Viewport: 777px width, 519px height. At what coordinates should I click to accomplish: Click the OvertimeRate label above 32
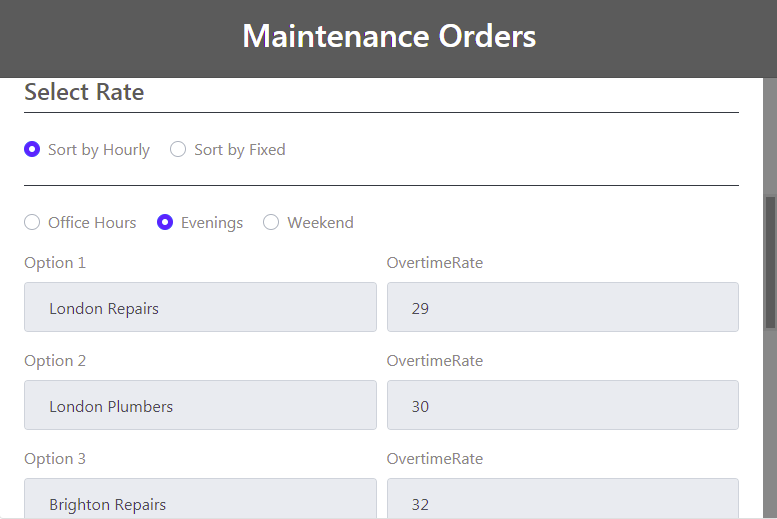(x=435, y=459)
